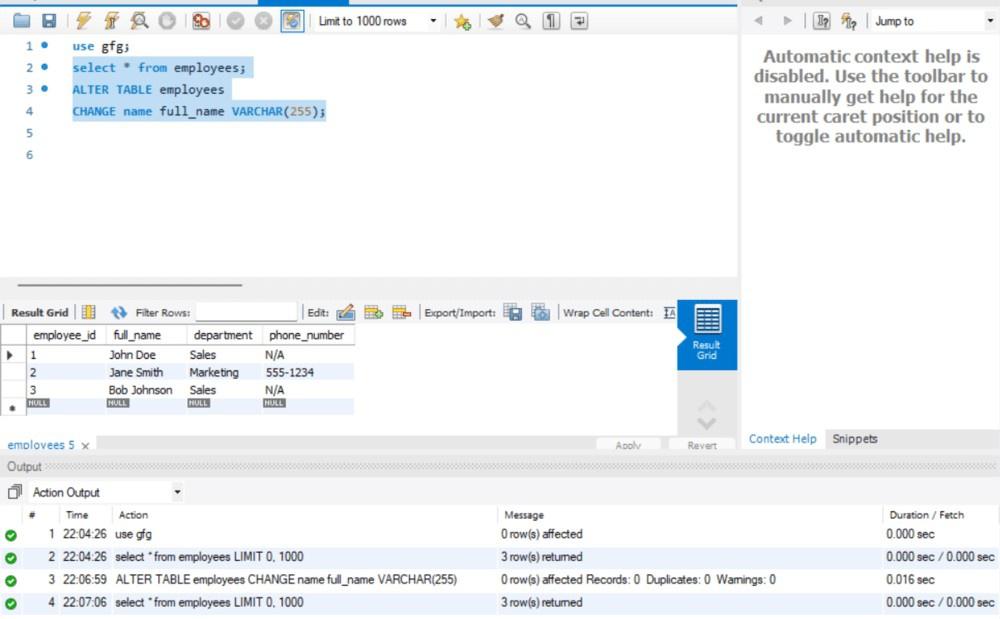Toggle automatic context help in the side panel
The width and height of the screenshot is (1000, 619).
(x=848, y=20)
